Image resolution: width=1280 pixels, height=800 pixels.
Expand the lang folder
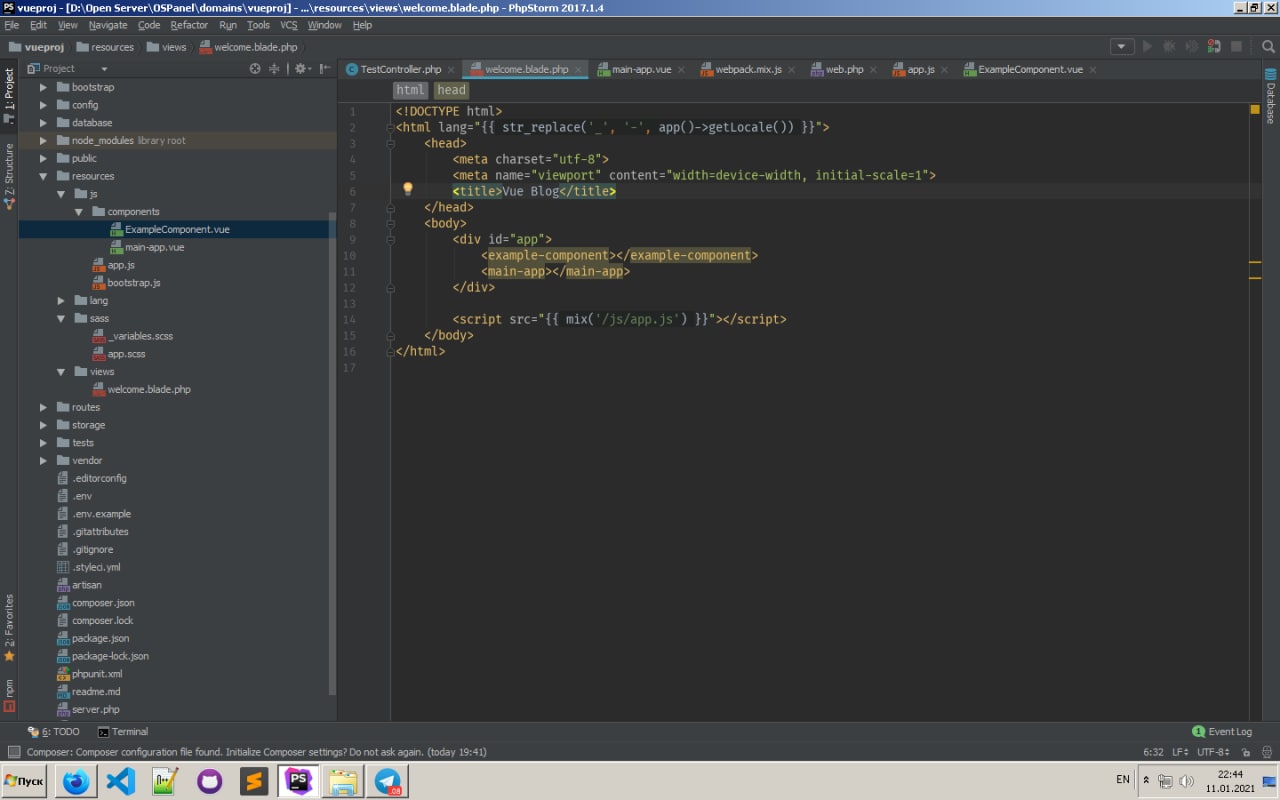tap(61, 301)
